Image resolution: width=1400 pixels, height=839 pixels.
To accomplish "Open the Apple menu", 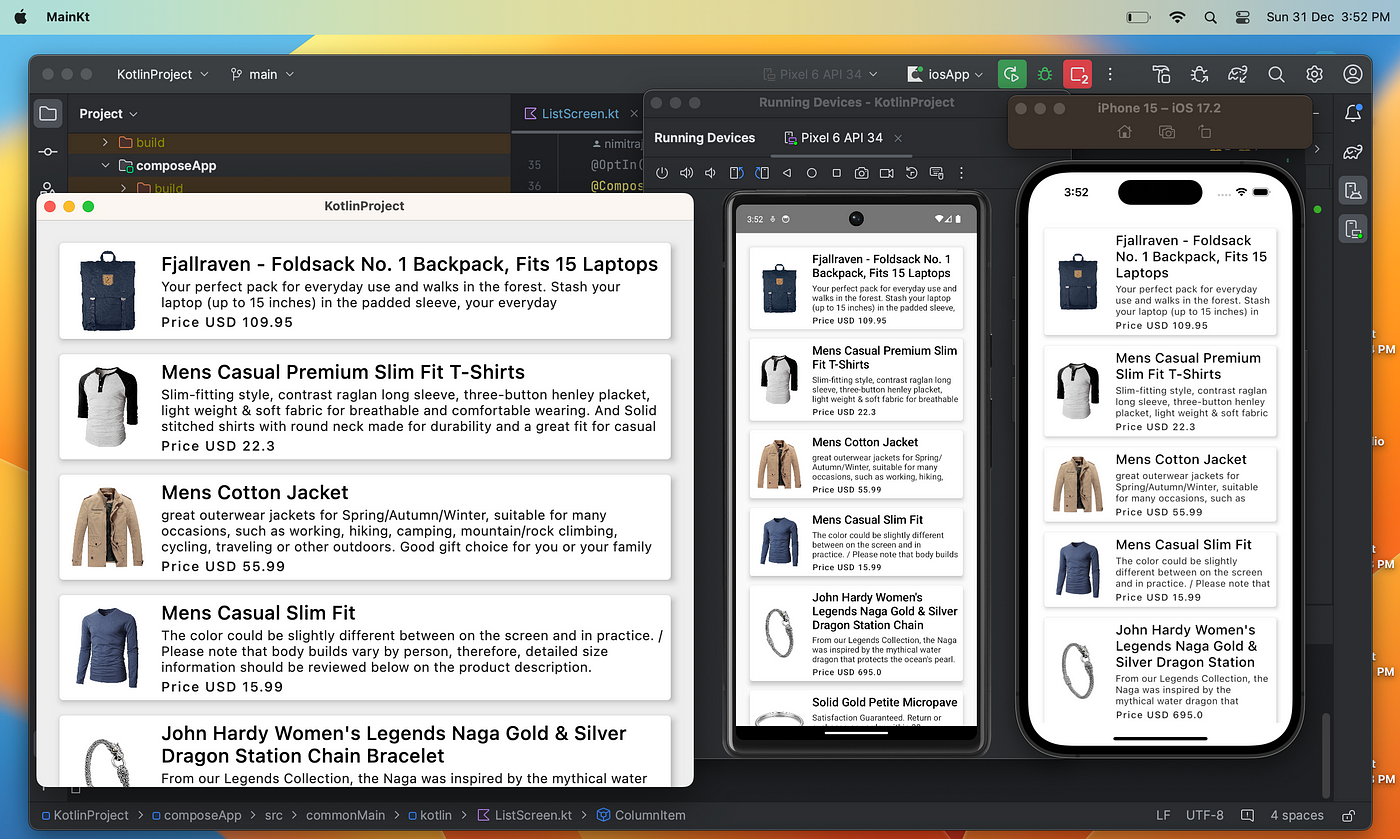I will point(21,17).
